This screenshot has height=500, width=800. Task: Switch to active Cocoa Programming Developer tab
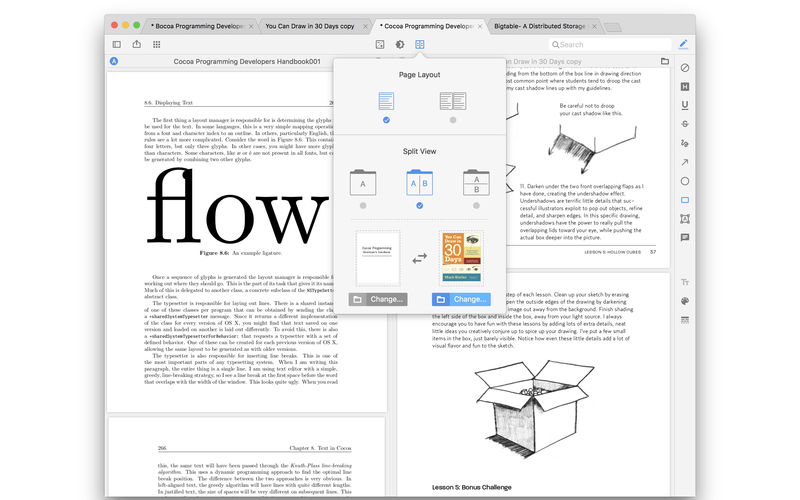[428, 26]
